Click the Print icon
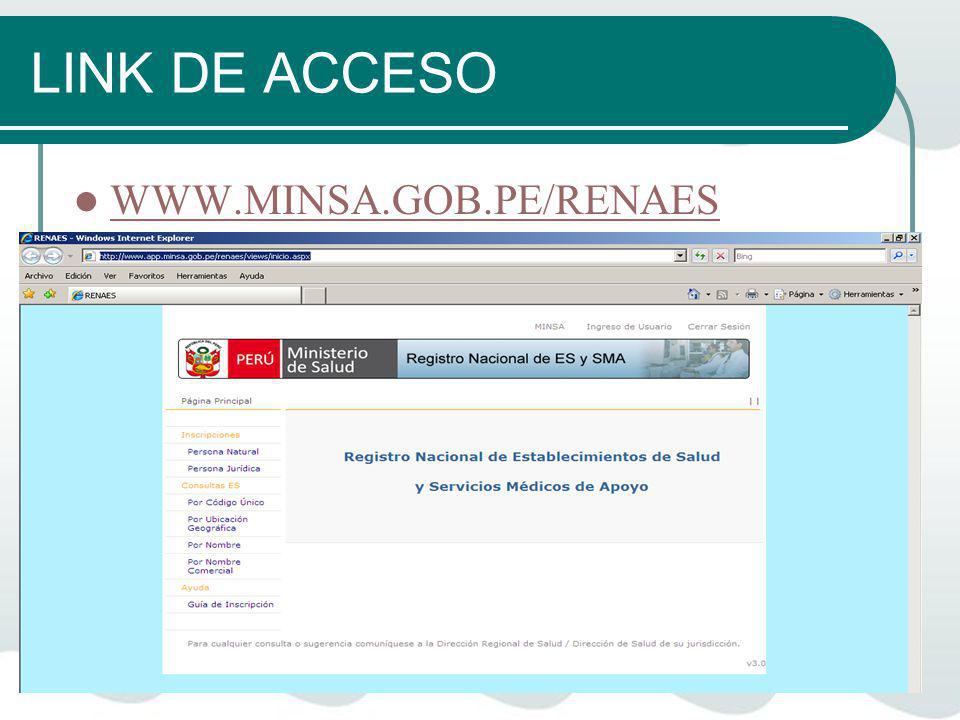 pyautogui.click(x=752, y=294)
